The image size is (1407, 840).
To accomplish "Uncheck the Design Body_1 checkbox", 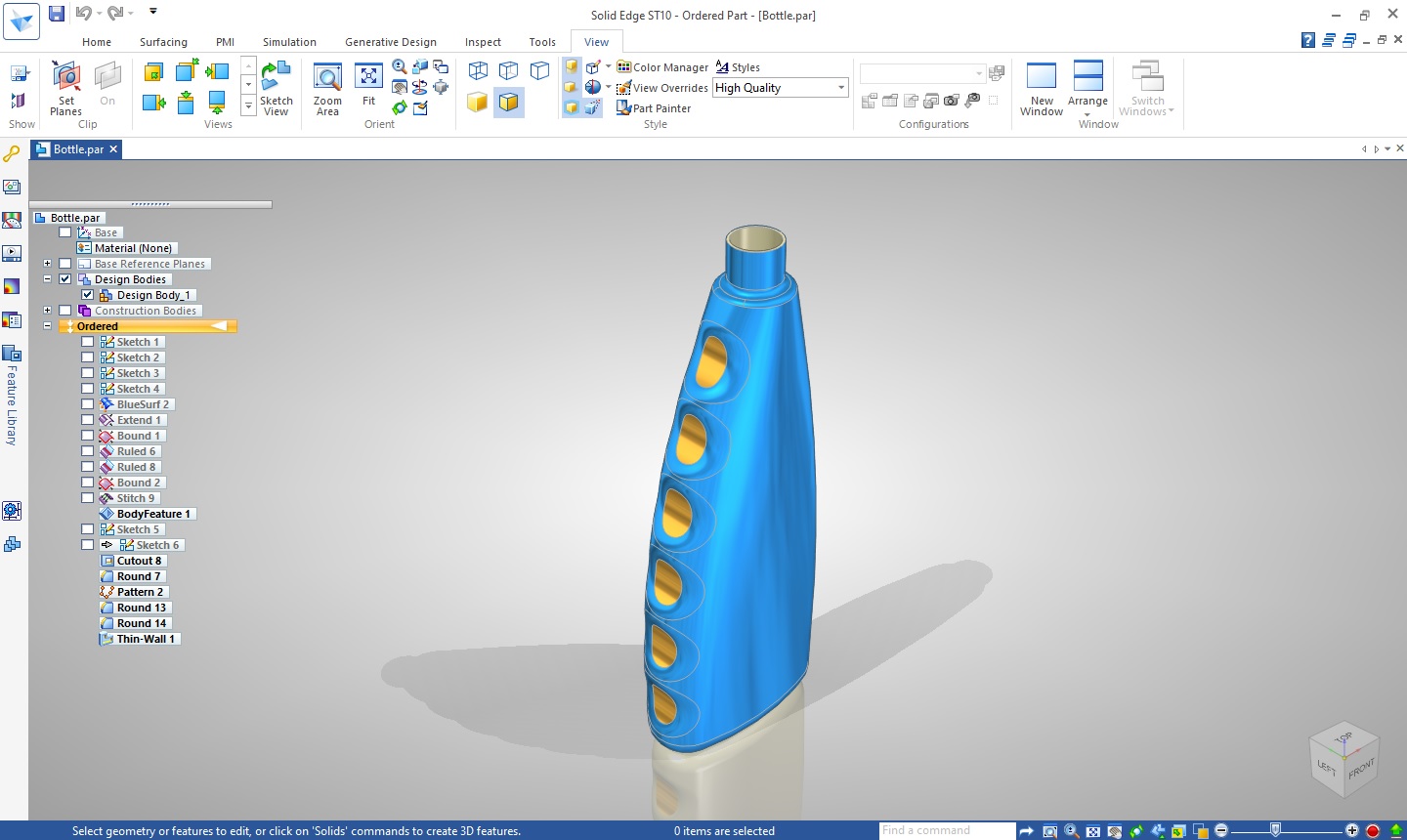I will click(x=88, y=295).
